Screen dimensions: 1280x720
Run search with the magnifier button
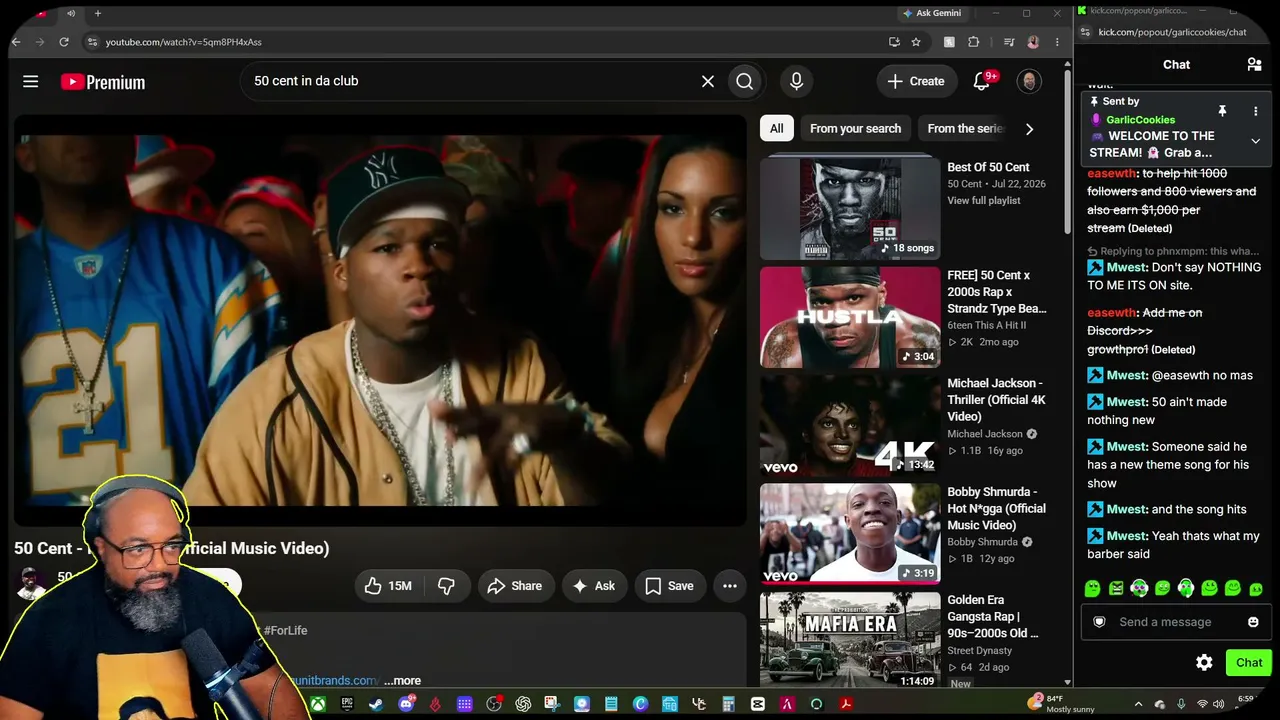(x=745, y=82)
